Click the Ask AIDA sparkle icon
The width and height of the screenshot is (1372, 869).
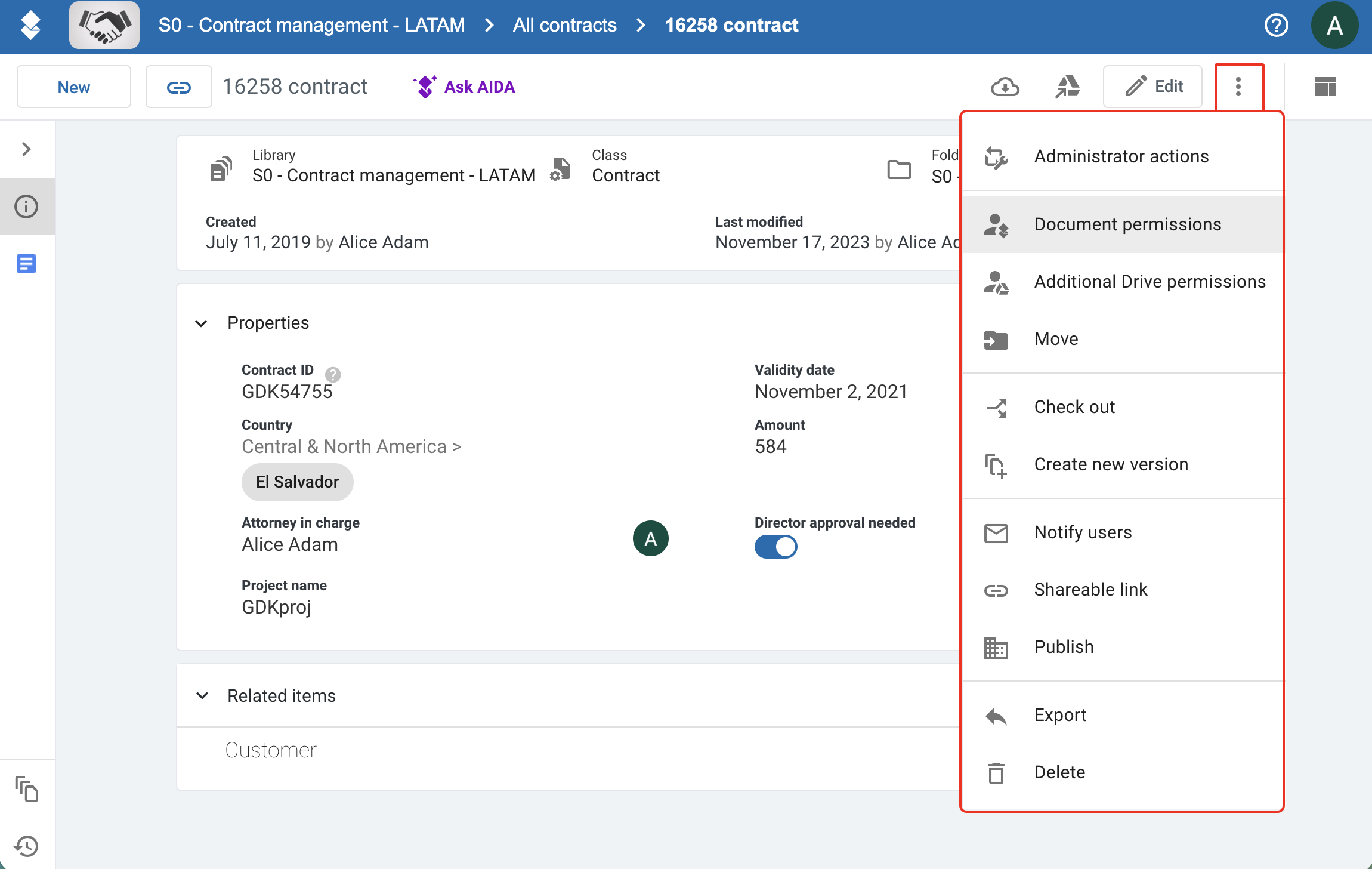point(425,87)
